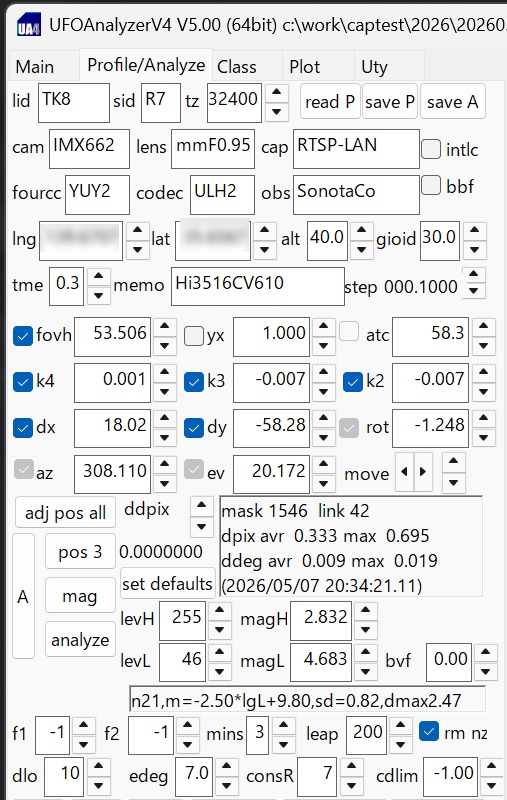Increase leap value with up arrow
507x800 pixels.
coord(400,724)
